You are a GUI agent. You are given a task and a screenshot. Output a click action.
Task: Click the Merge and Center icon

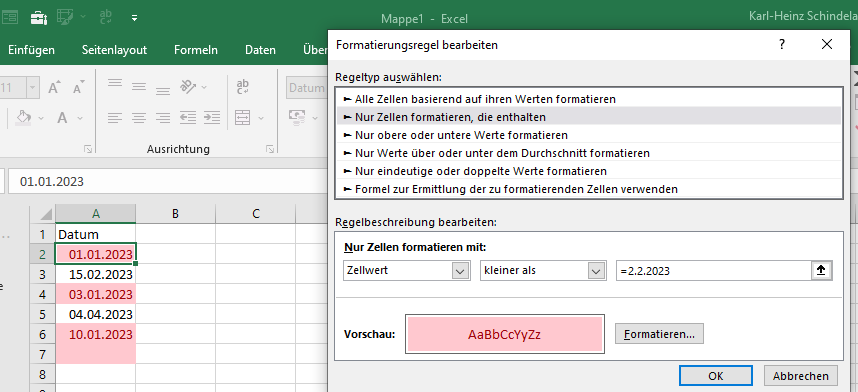tap(242, 117)
